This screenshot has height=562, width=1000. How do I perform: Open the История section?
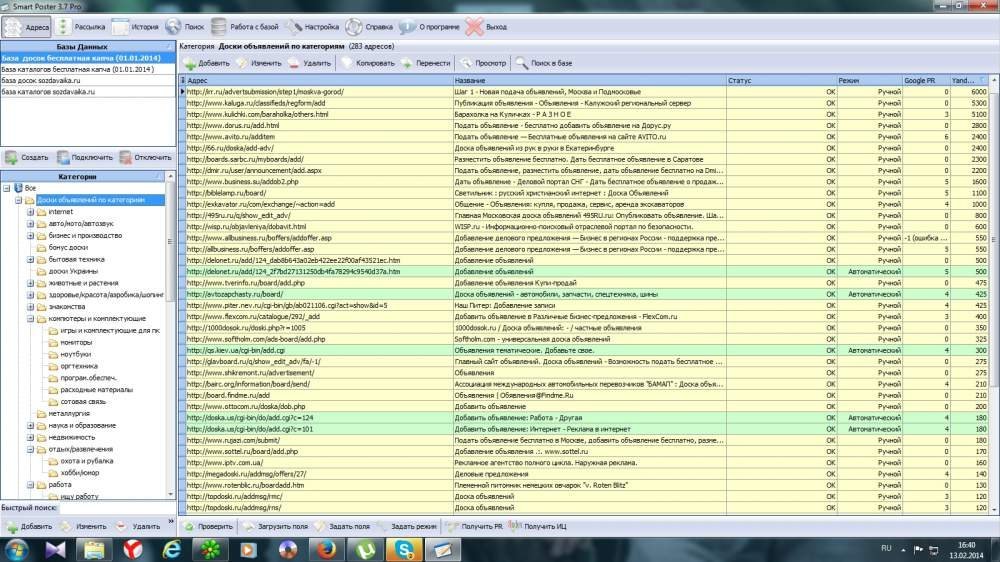[x=135, y=27]
